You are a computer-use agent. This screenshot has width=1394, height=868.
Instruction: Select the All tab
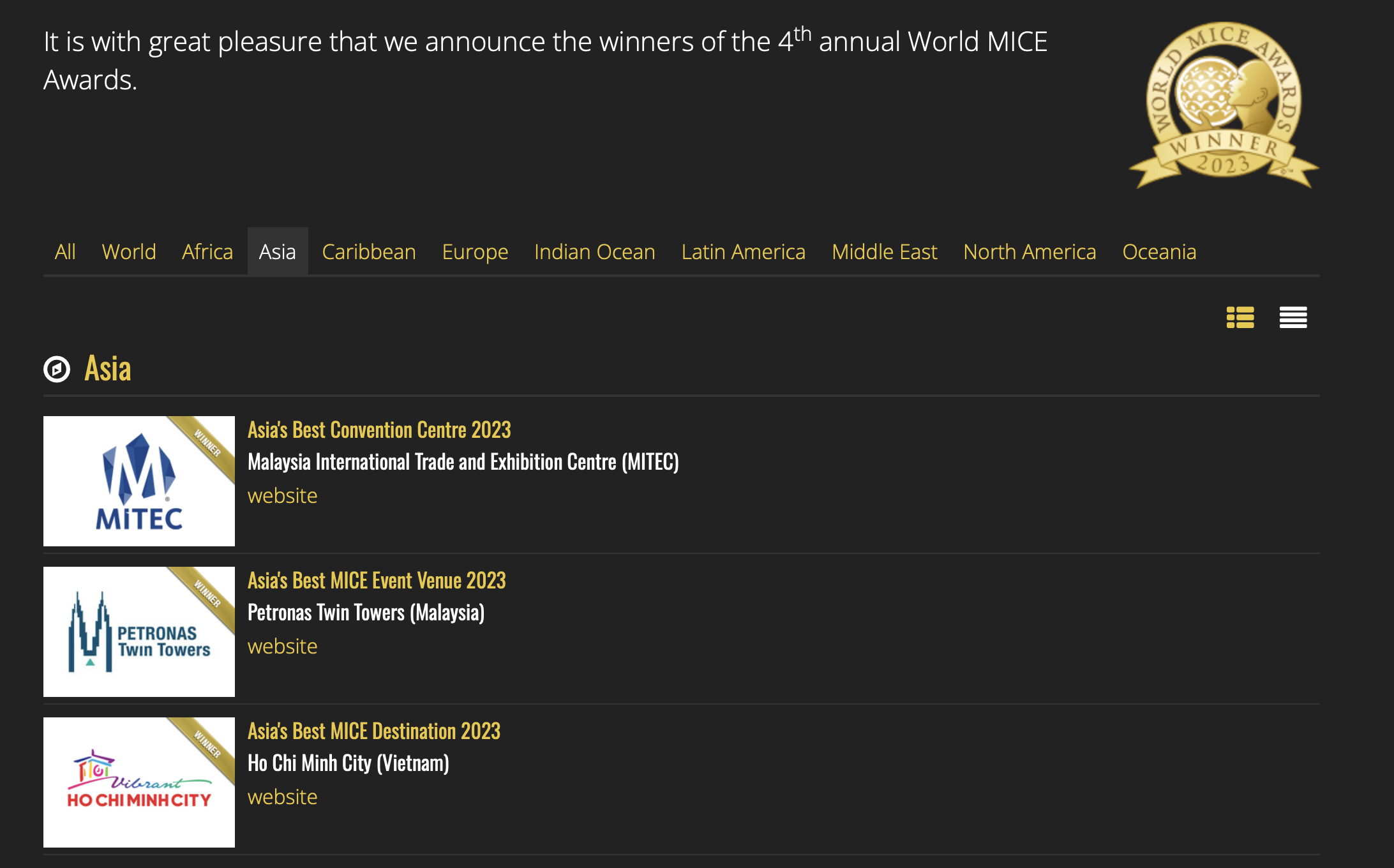click(65, 251)
